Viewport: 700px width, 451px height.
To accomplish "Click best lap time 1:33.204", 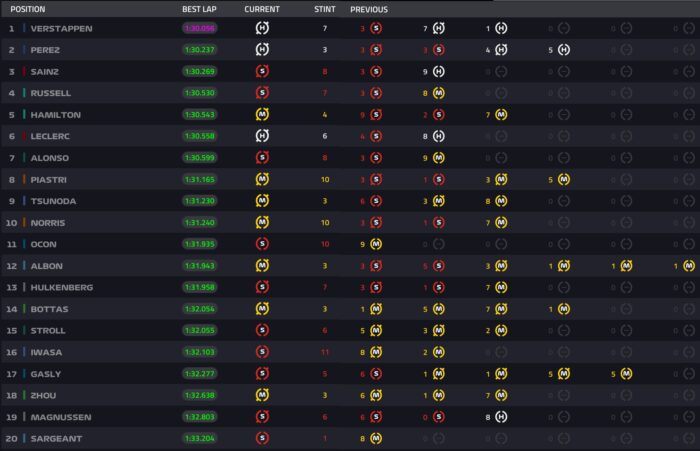I will (x=200, y=438).
